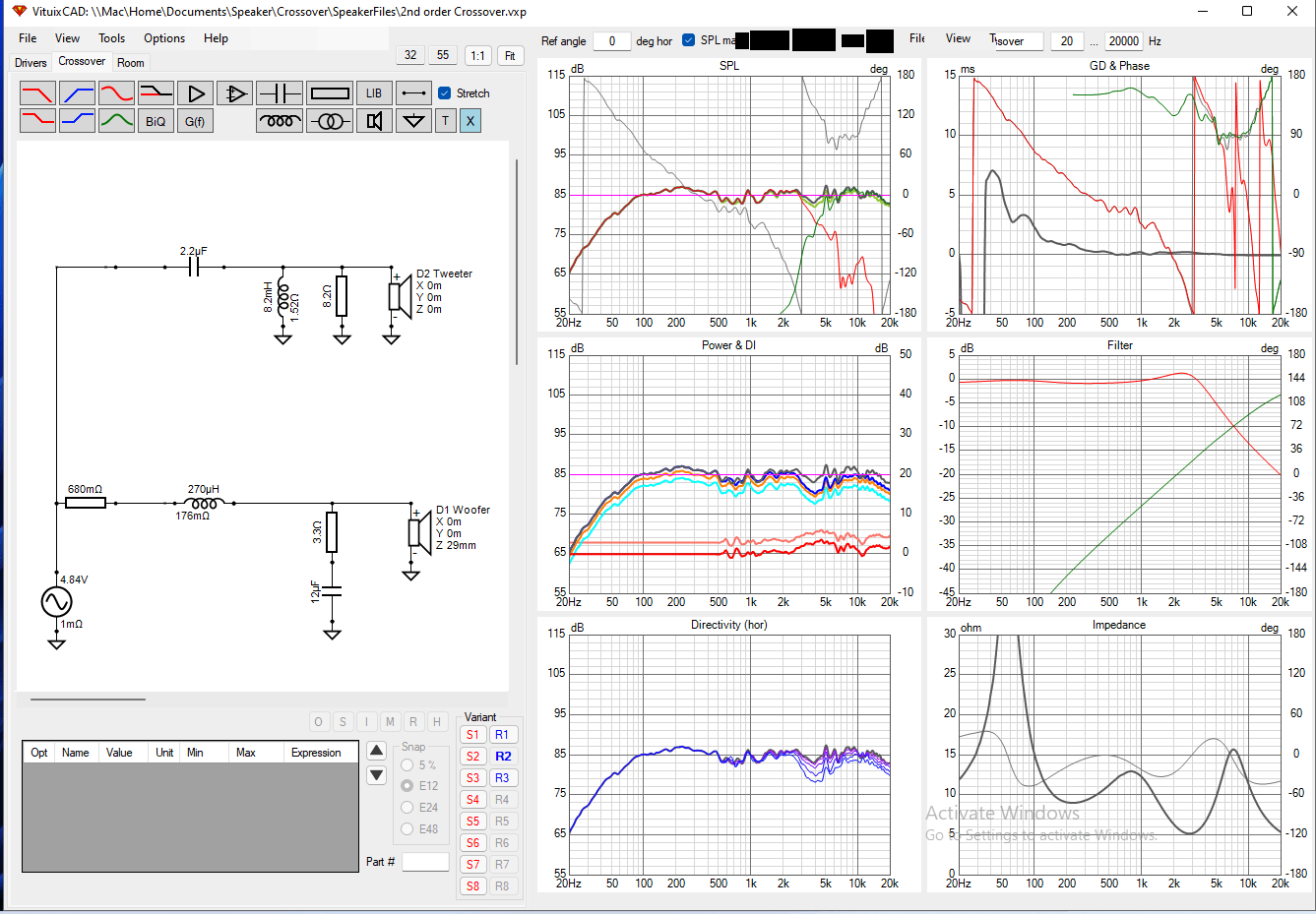Click the Ref angle input field

click(x=612, y=41)
